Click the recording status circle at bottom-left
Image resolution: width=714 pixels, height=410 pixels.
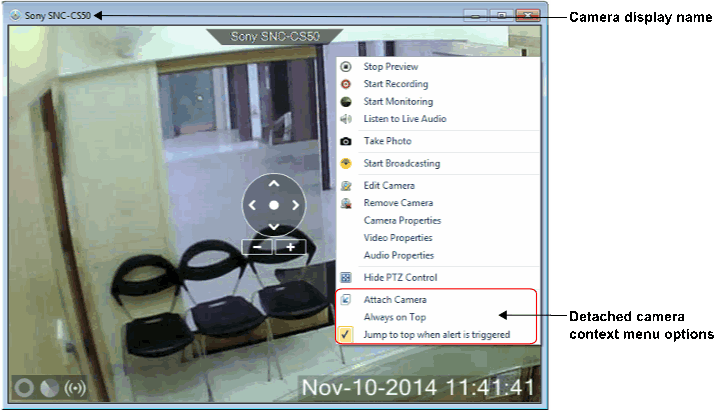[x=24, y=388]
